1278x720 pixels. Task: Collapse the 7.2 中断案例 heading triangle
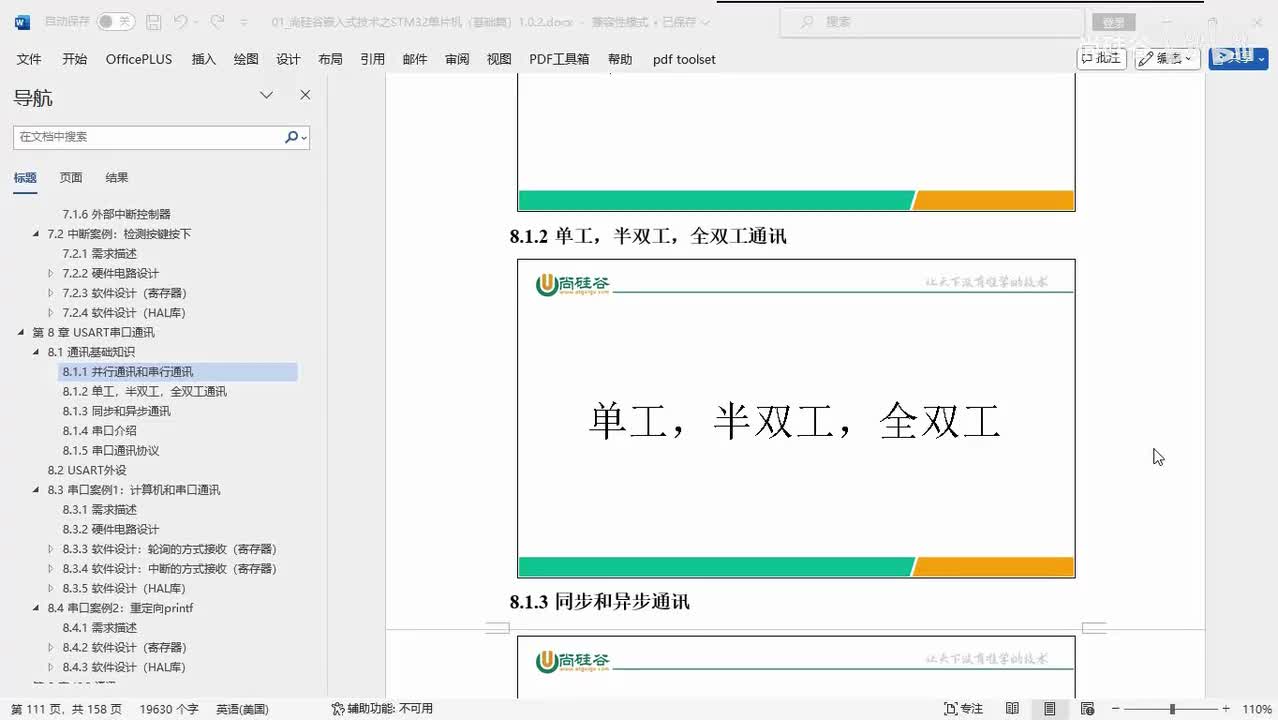[x=38, y=234]
